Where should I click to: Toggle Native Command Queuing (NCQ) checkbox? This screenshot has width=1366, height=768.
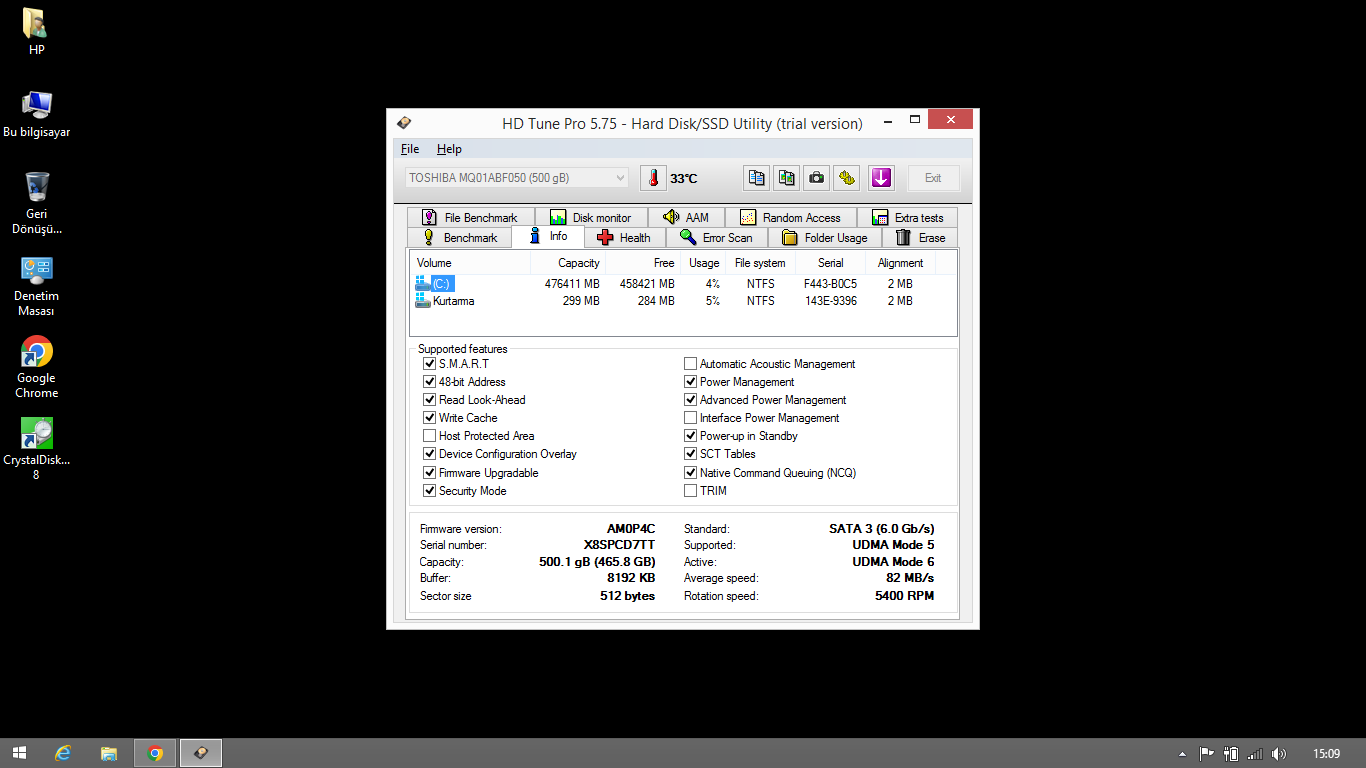pos(690,473)
